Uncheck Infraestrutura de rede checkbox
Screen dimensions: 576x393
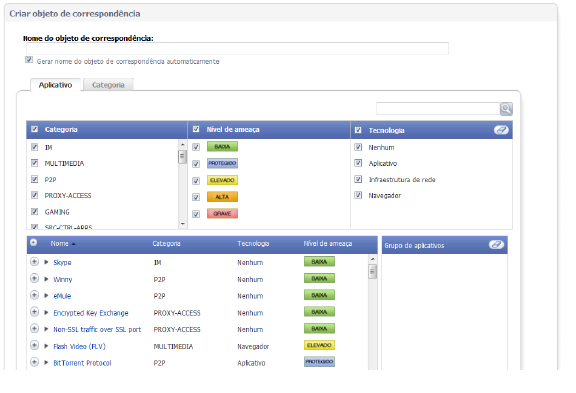click(x=358, y=179)
